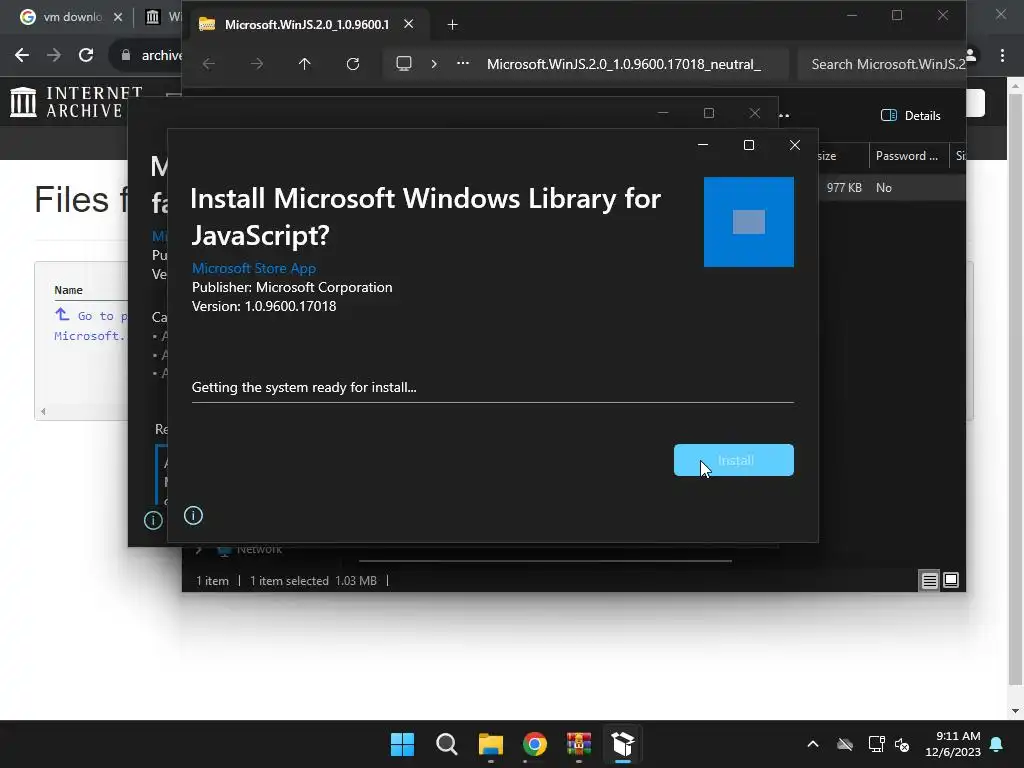The height and width of the screenshot is (768, 1024).
Task: Click the left arrow of the horizontal scrollbar
Action: [43, 411]
